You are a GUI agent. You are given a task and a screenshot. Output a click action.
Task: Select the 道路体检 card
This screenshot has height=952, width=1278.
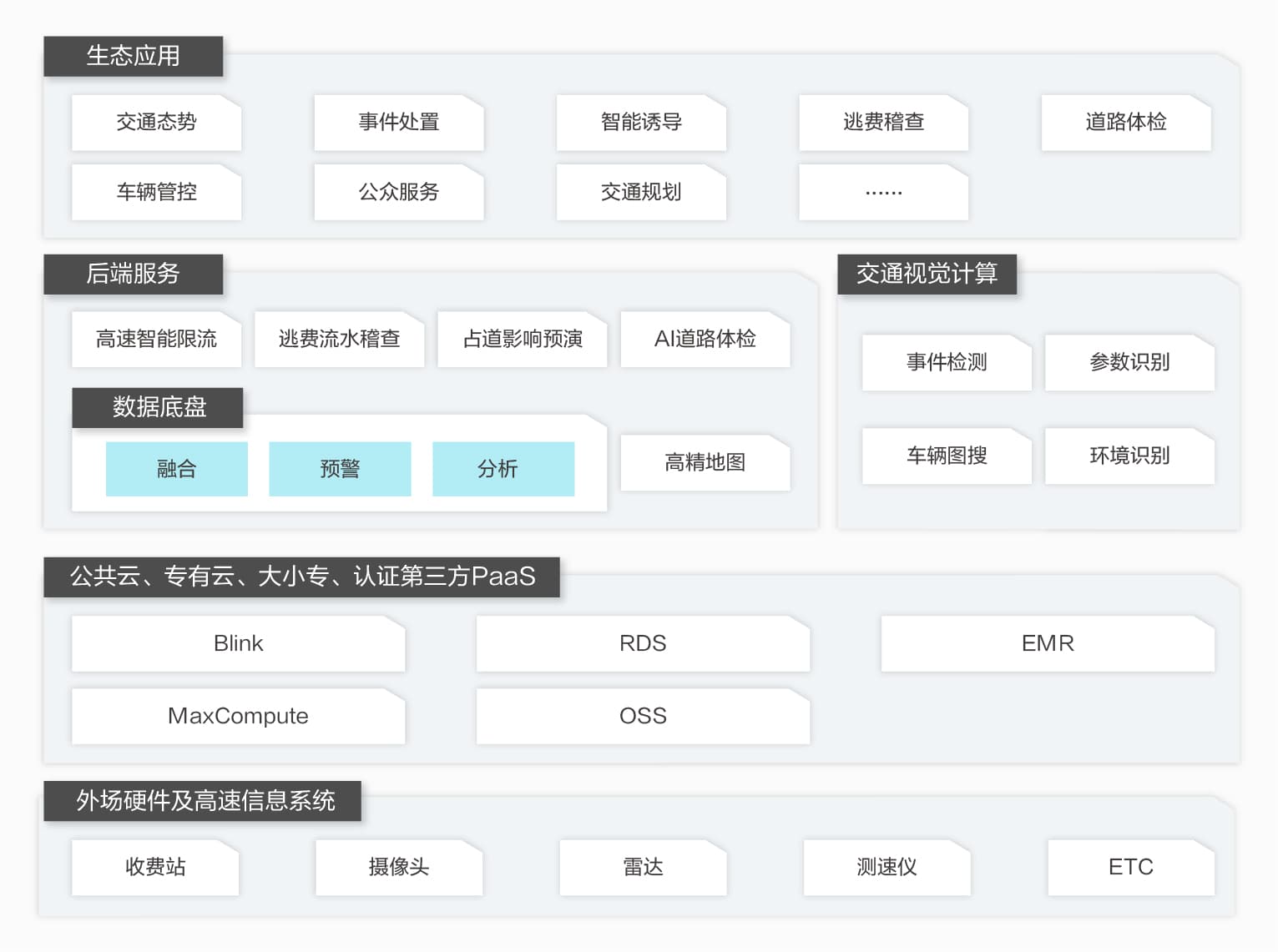coord(1125,123)
